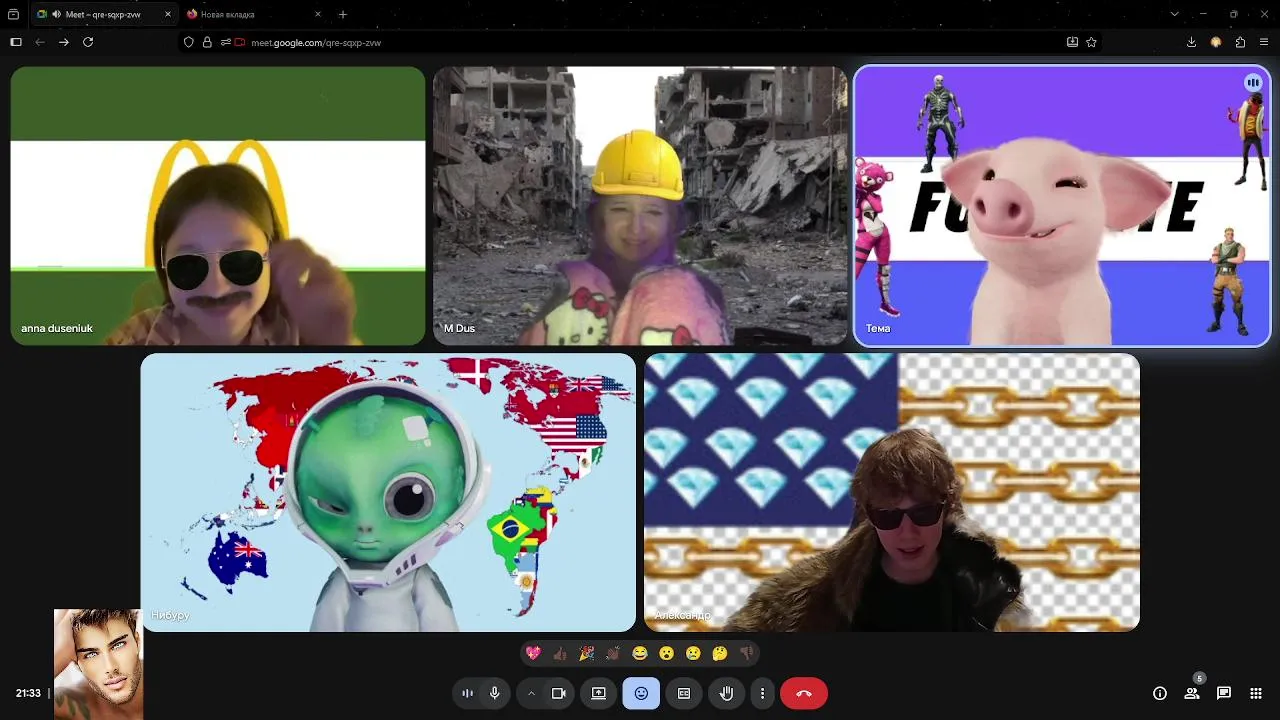Screen dimensions: 1280x720
Task: Turn off the camera
Action: tap(559, 693)
